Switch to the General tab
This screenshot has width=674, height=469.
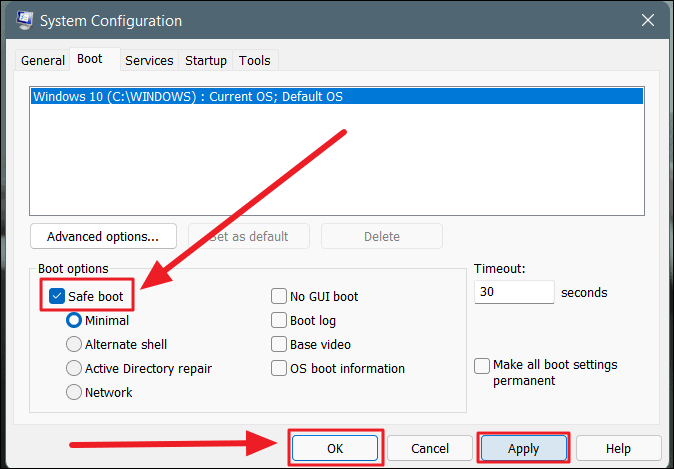pos(43,61)
